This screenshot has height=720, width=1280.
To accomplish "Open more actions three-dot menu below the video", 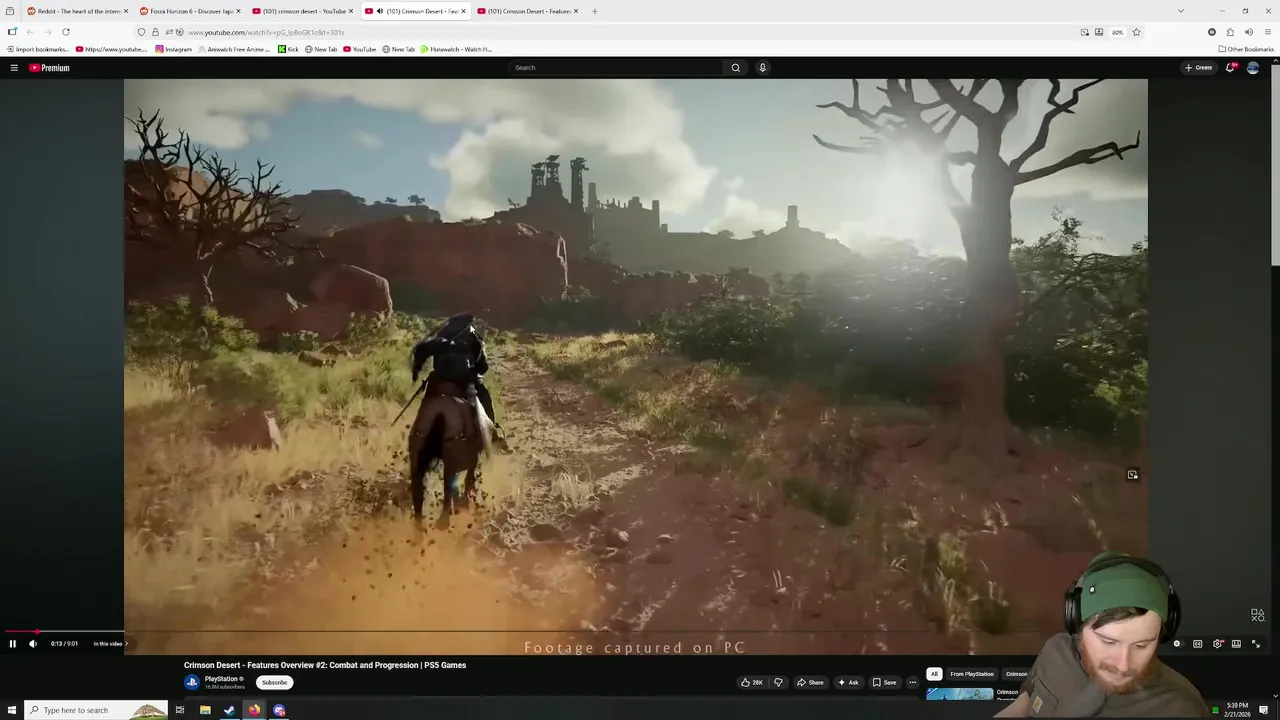I will coord(912,682).
